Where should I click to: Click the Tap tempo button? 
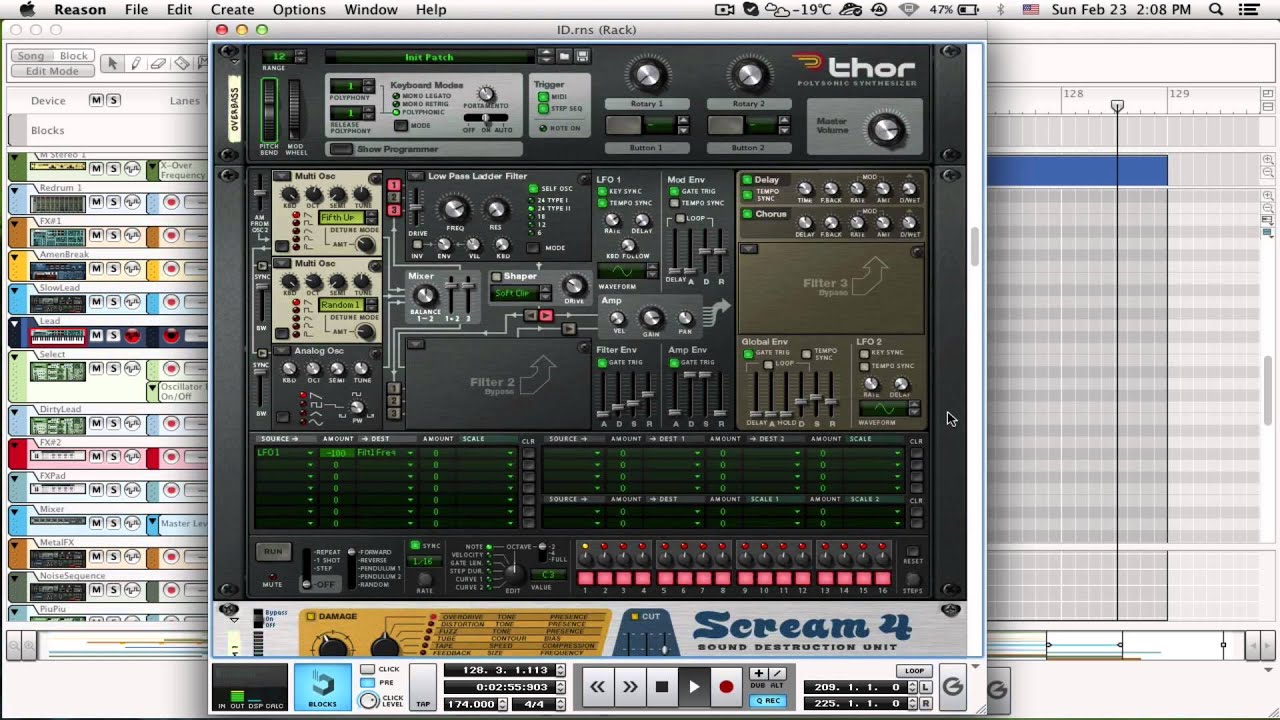tap(423, 689)
